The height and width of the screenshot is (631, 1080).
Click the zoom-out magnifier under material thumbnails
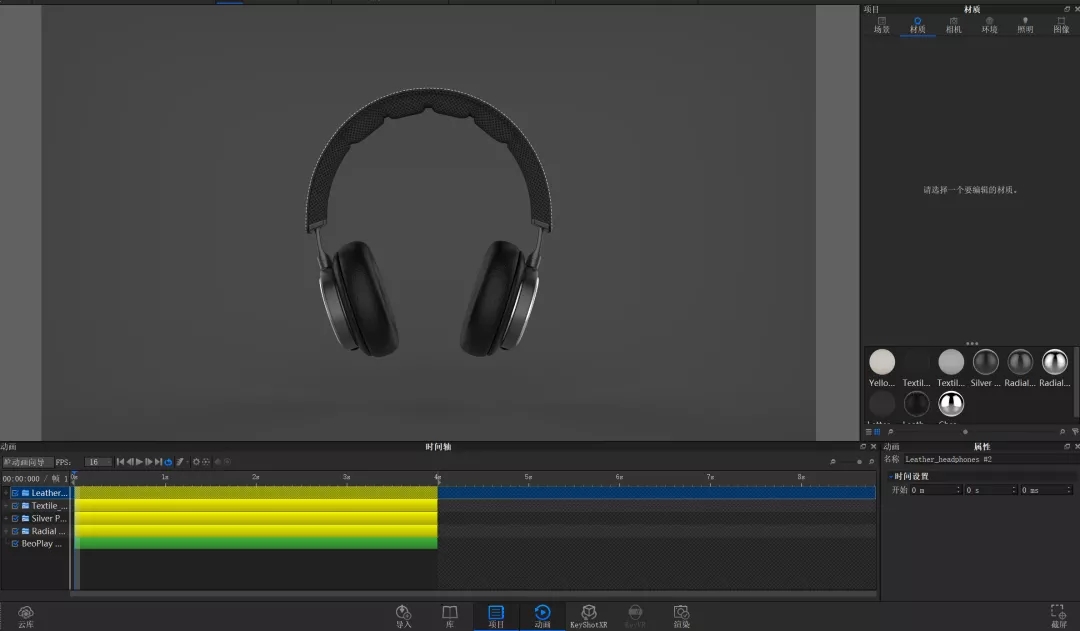(x=891, y=432)
